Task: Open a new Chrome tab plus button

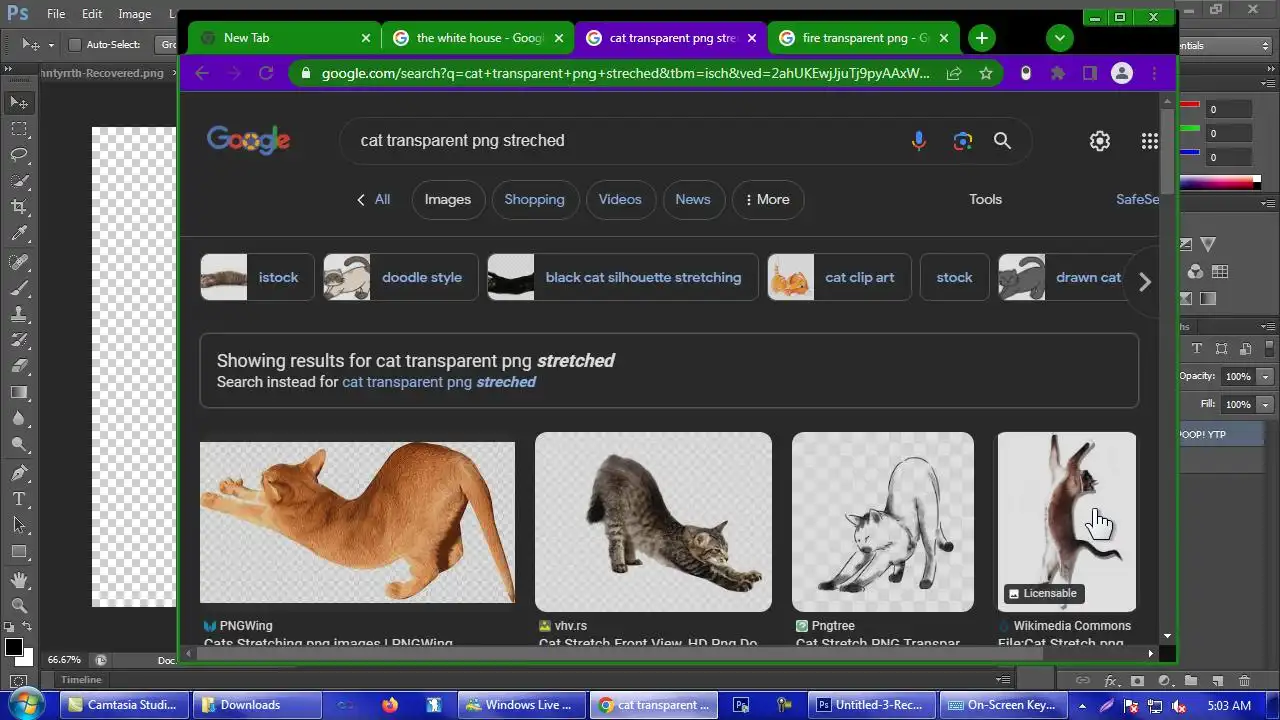Action: point(982,38)
